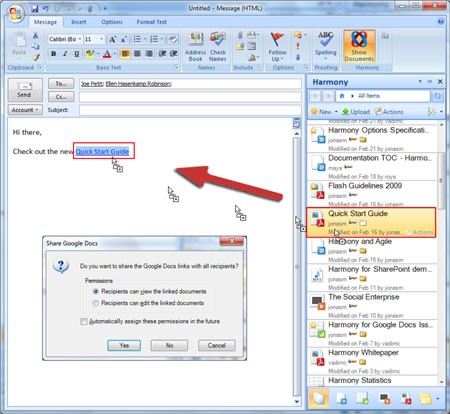
Task: Click the To... button
Action: (61, 84)
